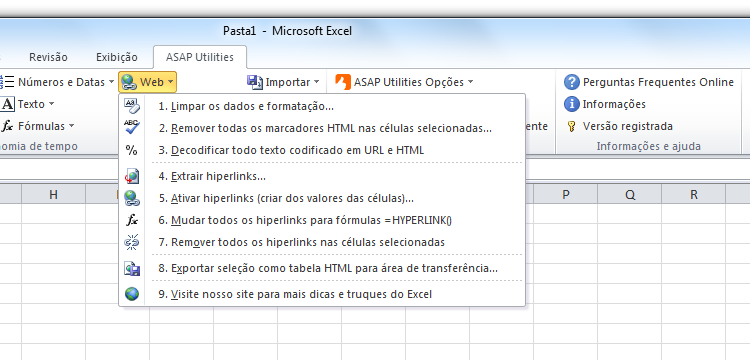This screenshot has width=750, height=360.
Task: Click the icon beside Extrair hiperlinks
Action: point(132,176)
